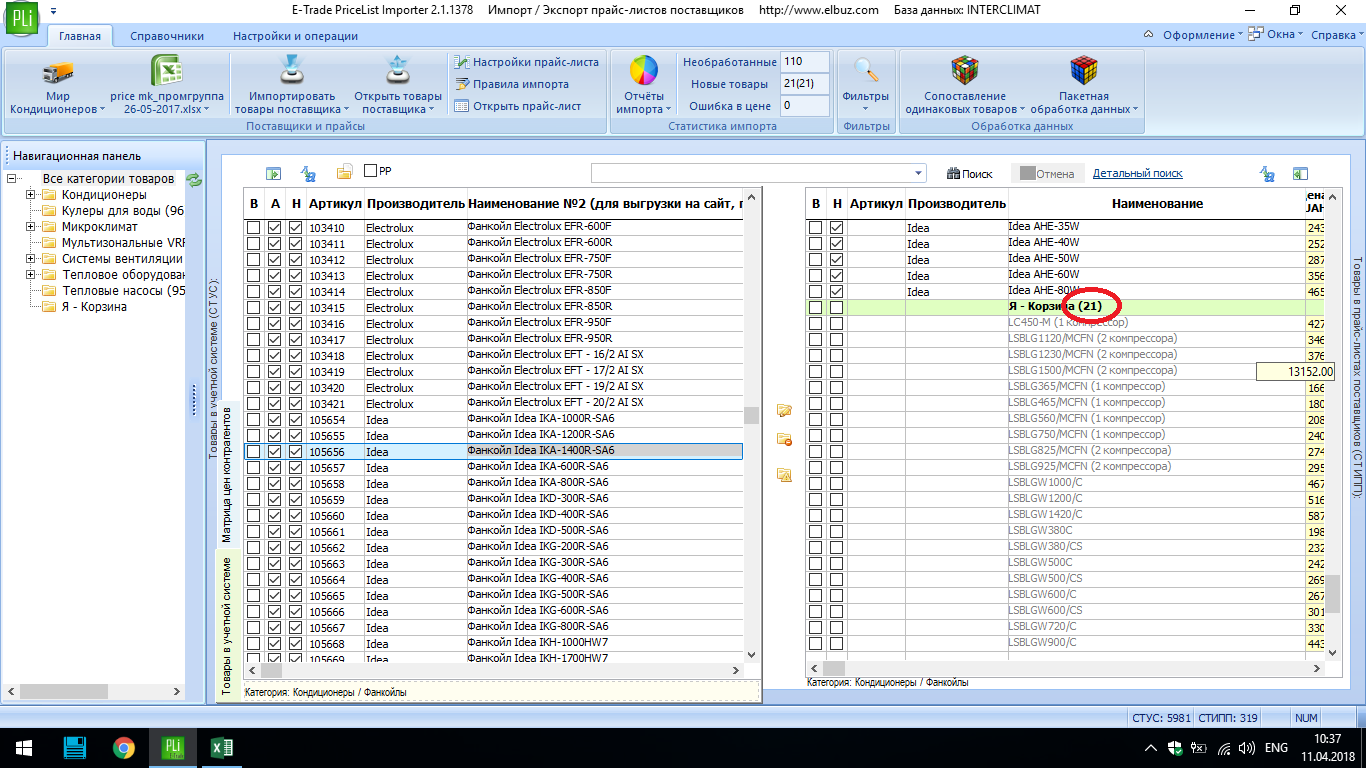Image resolution: width=1366 pixels, height=768 pixels.
Task: Toggle A checkbox for article 103412
Action: pyautogui.click(x=275, y=260)
